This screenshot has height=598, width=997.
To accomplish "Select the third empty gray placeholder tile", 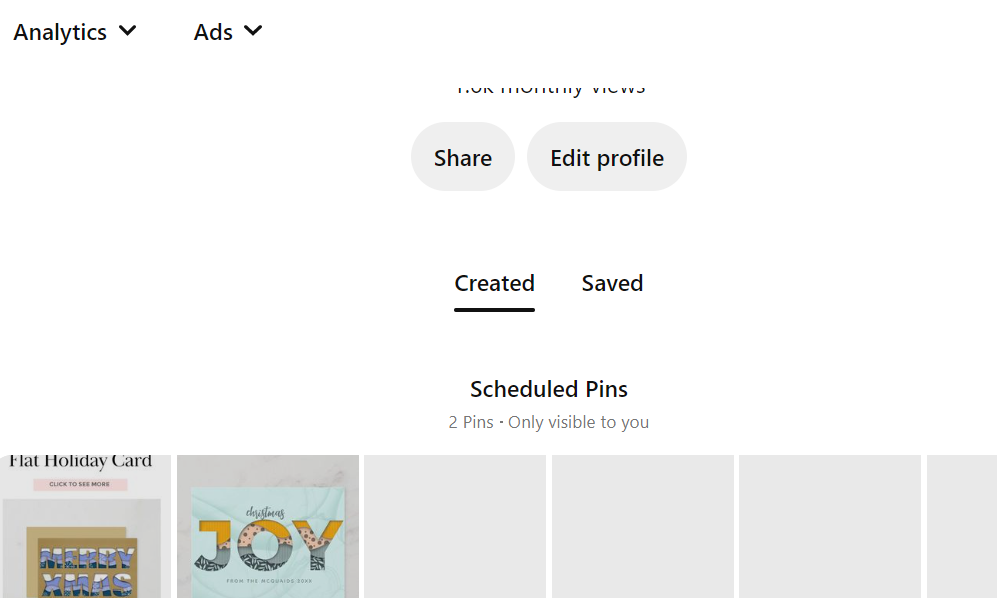I will (x=830, y=526).
